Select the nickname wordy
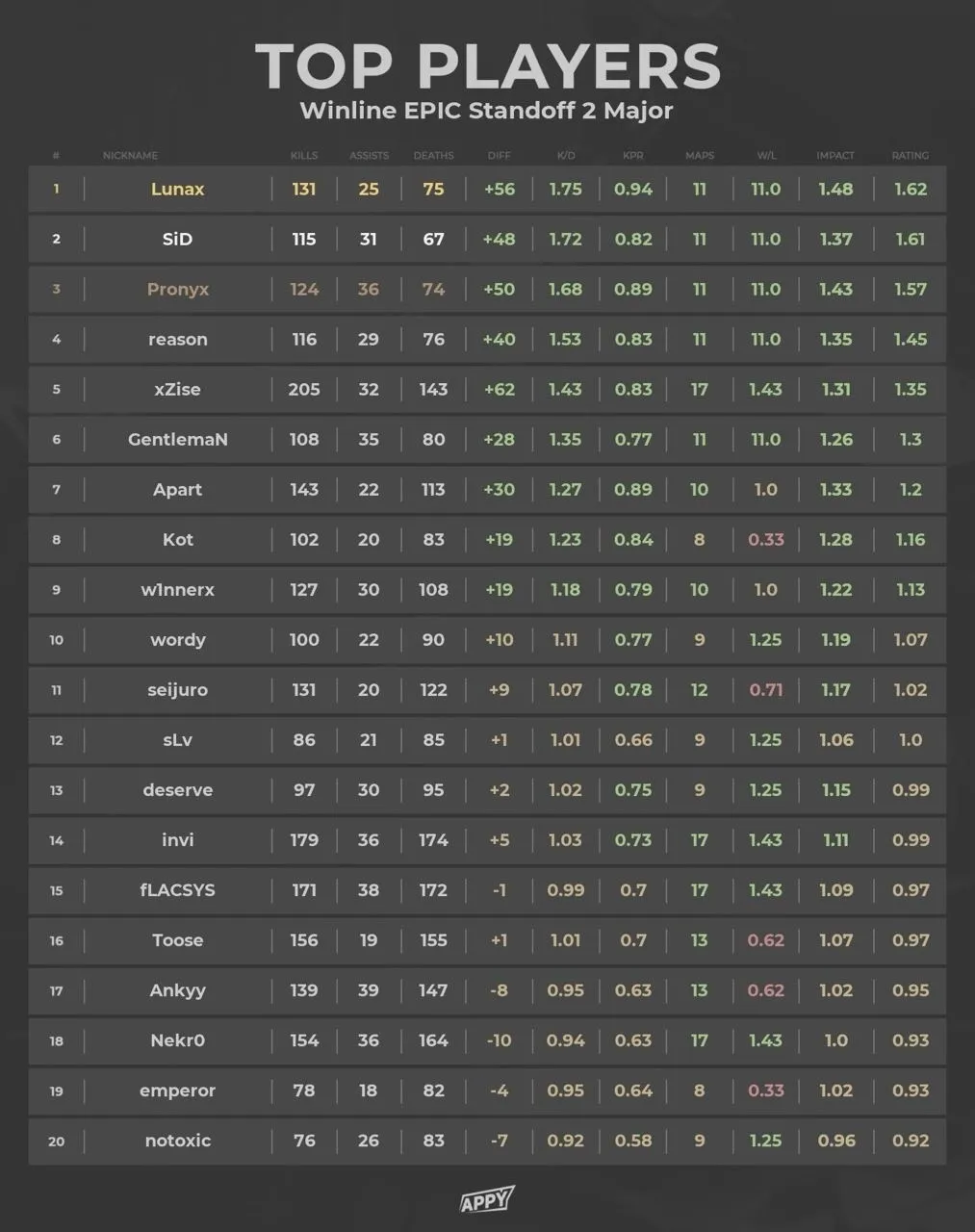This screenshot has width=975, height=1232. [x=178, y=640]
